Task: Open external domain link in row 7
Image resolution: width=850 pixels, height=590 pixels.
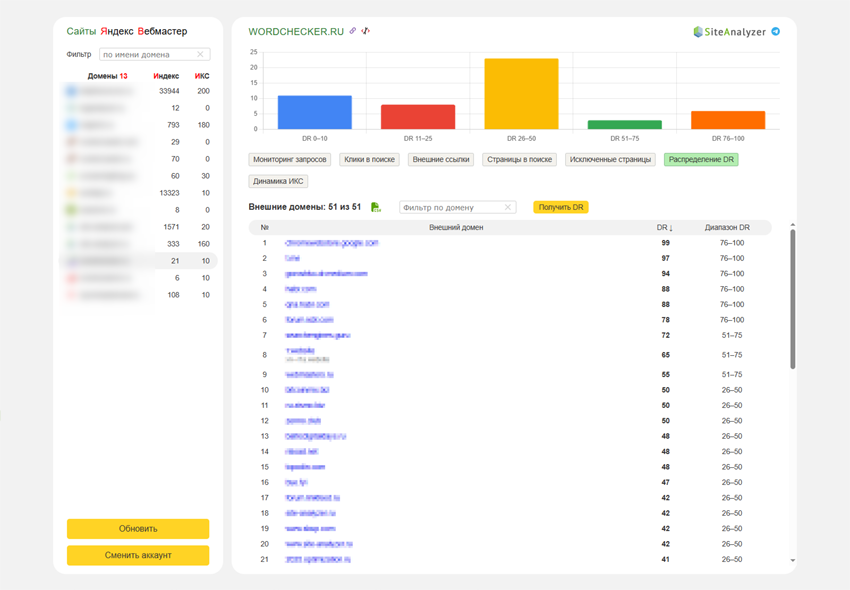Action: pos(318,335)
